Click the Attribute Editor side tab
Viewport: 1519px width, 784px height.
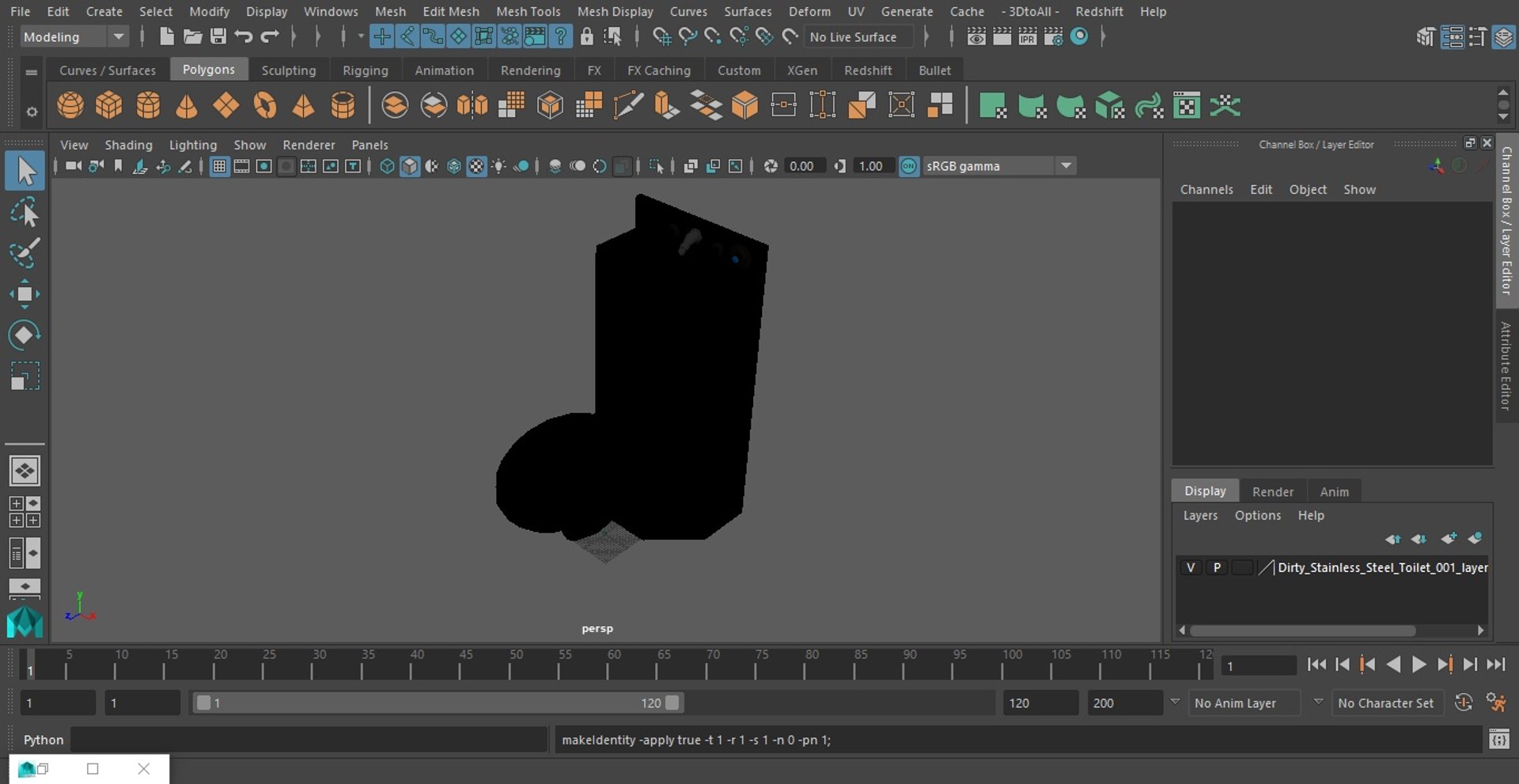coord(1506,365)
